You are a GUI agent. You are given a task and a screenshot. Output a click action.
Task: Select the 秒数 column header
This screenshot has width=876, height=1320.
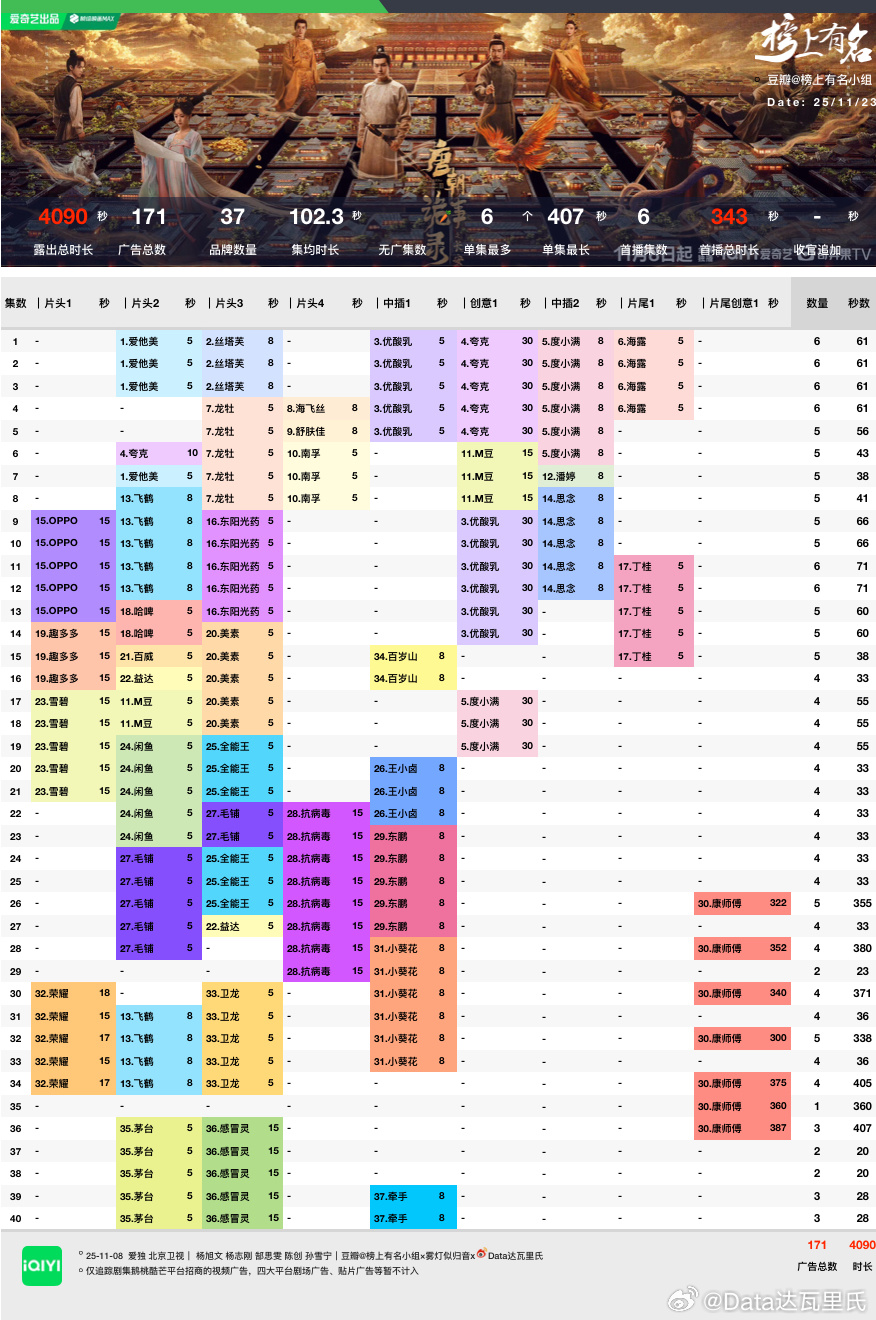(x=858, y=302)
